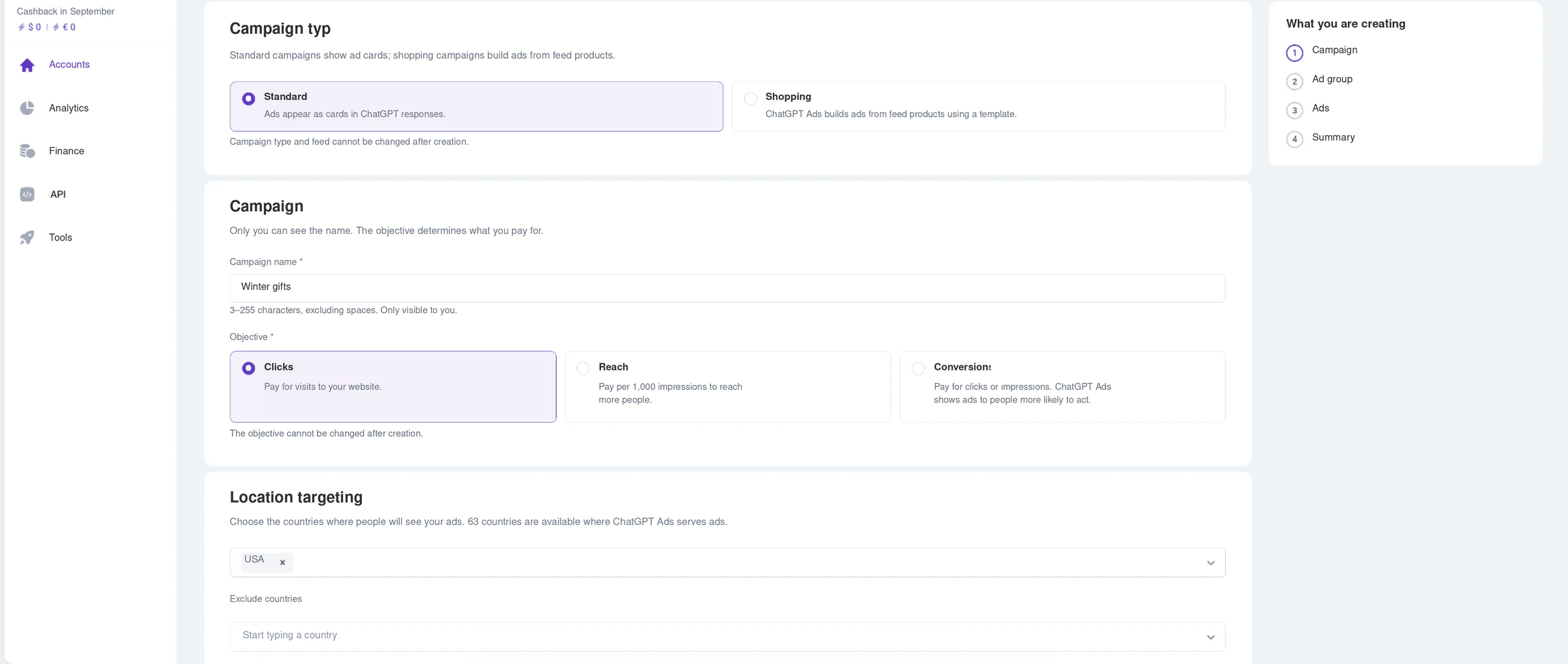This screenshot has width=1568, height=664.
Task: Choose the Reach objective radio button
Action: pos(583,368)
